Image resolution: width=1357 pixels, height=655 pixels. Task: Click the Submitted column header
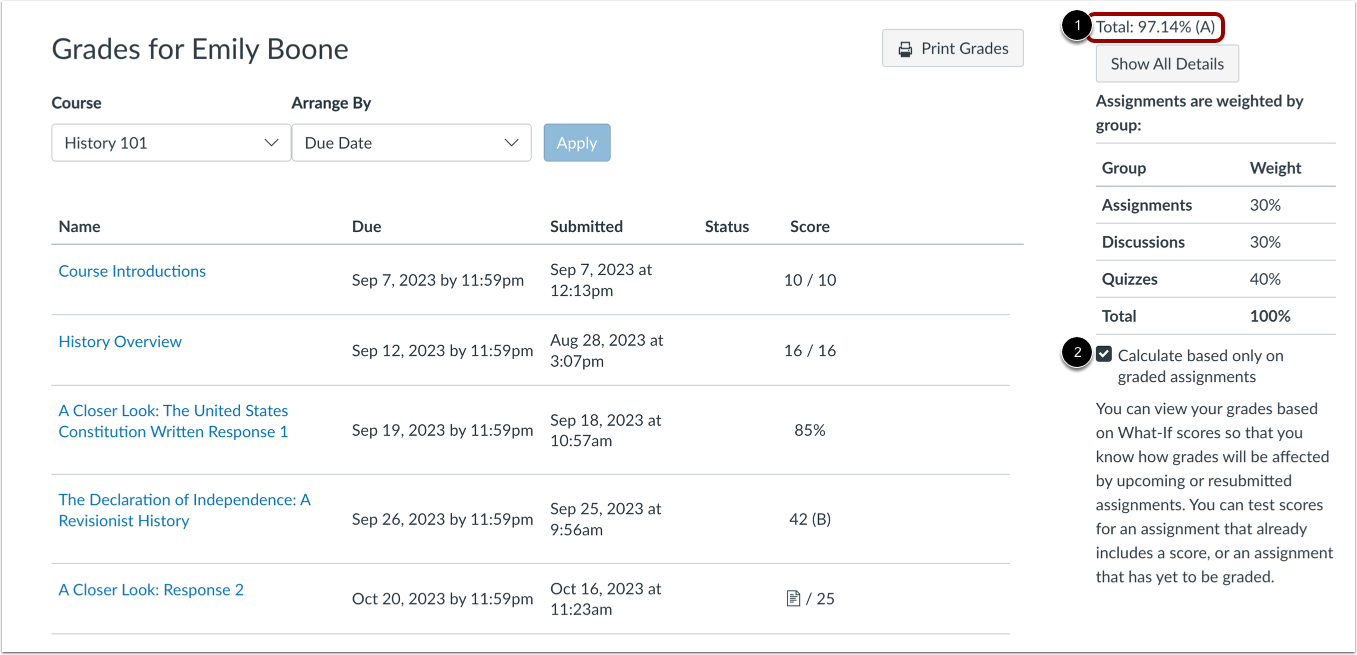586,226
